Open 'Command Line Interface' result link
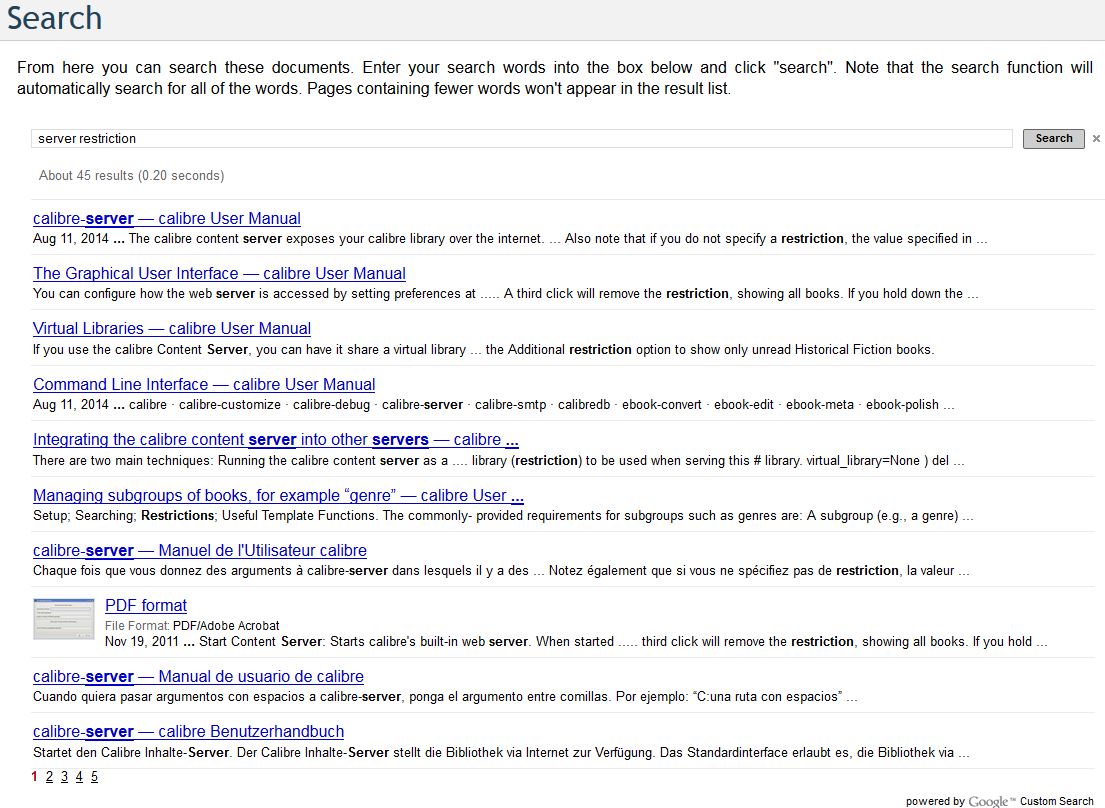This screenshot has height=808, width=1105. [x=204, y=385]
